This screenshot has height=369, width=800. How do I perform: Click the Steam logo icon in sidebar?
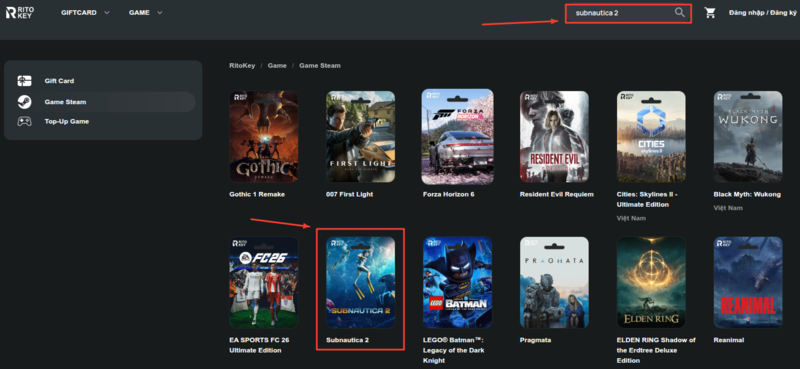tap(24, 102)
